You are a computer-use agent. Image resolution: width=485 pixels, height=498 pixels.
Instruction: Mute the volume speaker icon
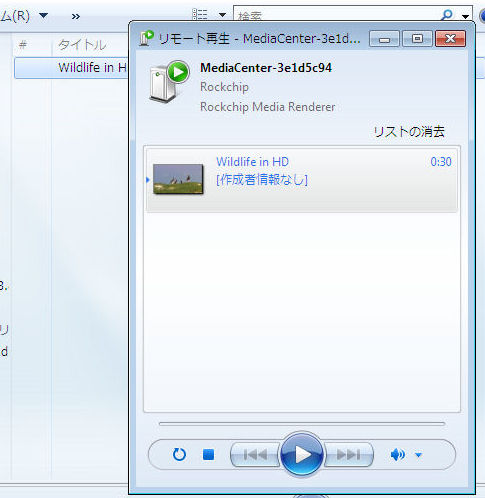coord(398,454)
